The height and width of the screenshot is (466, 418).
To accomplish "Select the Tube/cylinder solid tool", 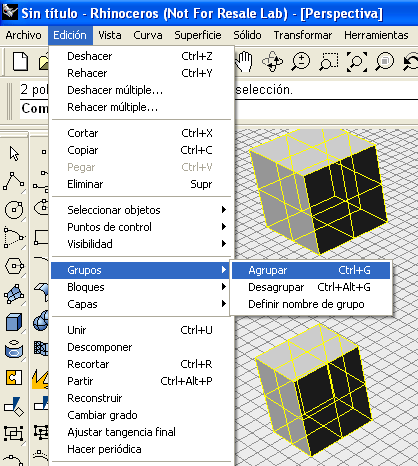I will (14, 349).
